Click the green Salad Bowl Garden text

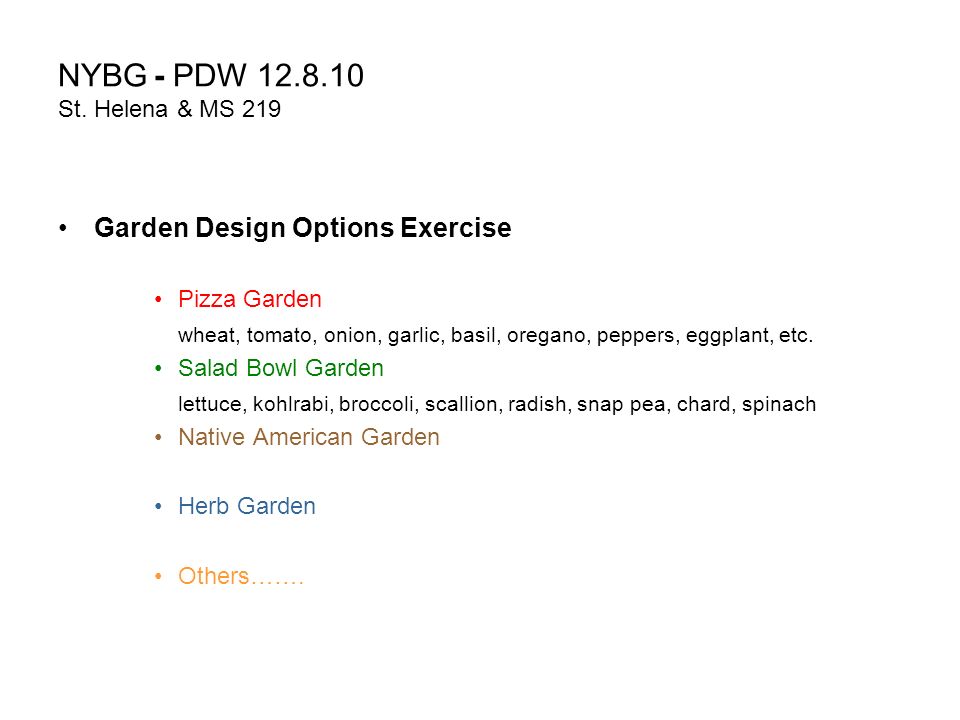pos(281,369)
